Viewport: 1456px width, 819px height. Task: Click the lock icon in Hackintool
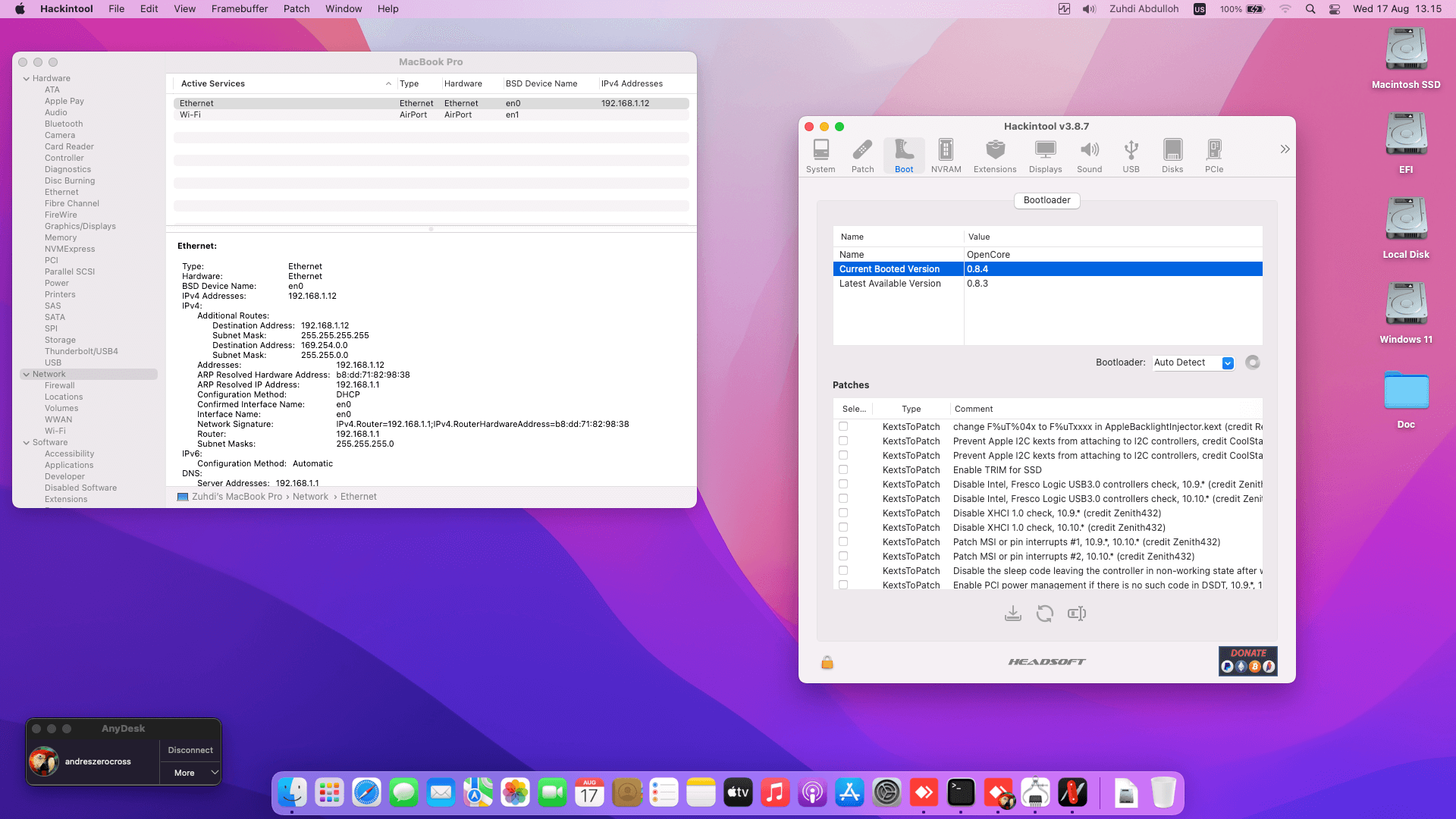(827, 663)
